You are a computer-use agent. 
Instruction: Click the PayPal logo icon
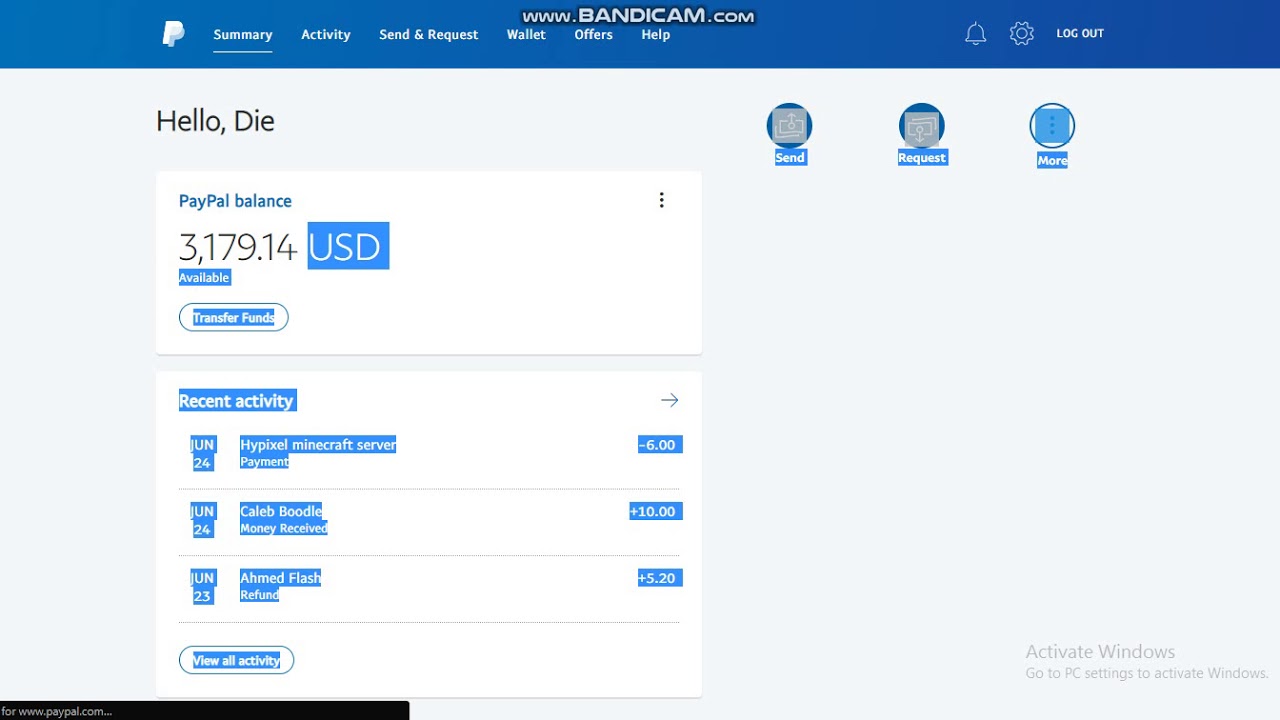(173, 34)
